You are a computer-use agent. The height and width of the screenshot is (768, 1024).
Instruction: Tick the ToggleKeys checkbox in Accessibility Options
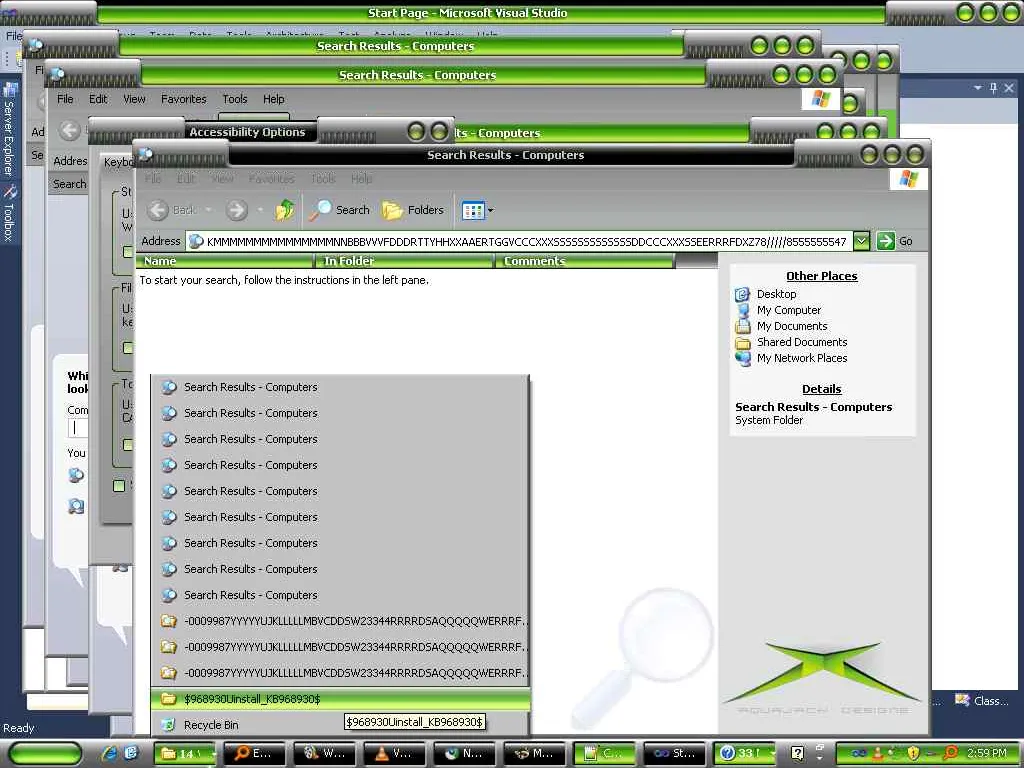point(128,445)
